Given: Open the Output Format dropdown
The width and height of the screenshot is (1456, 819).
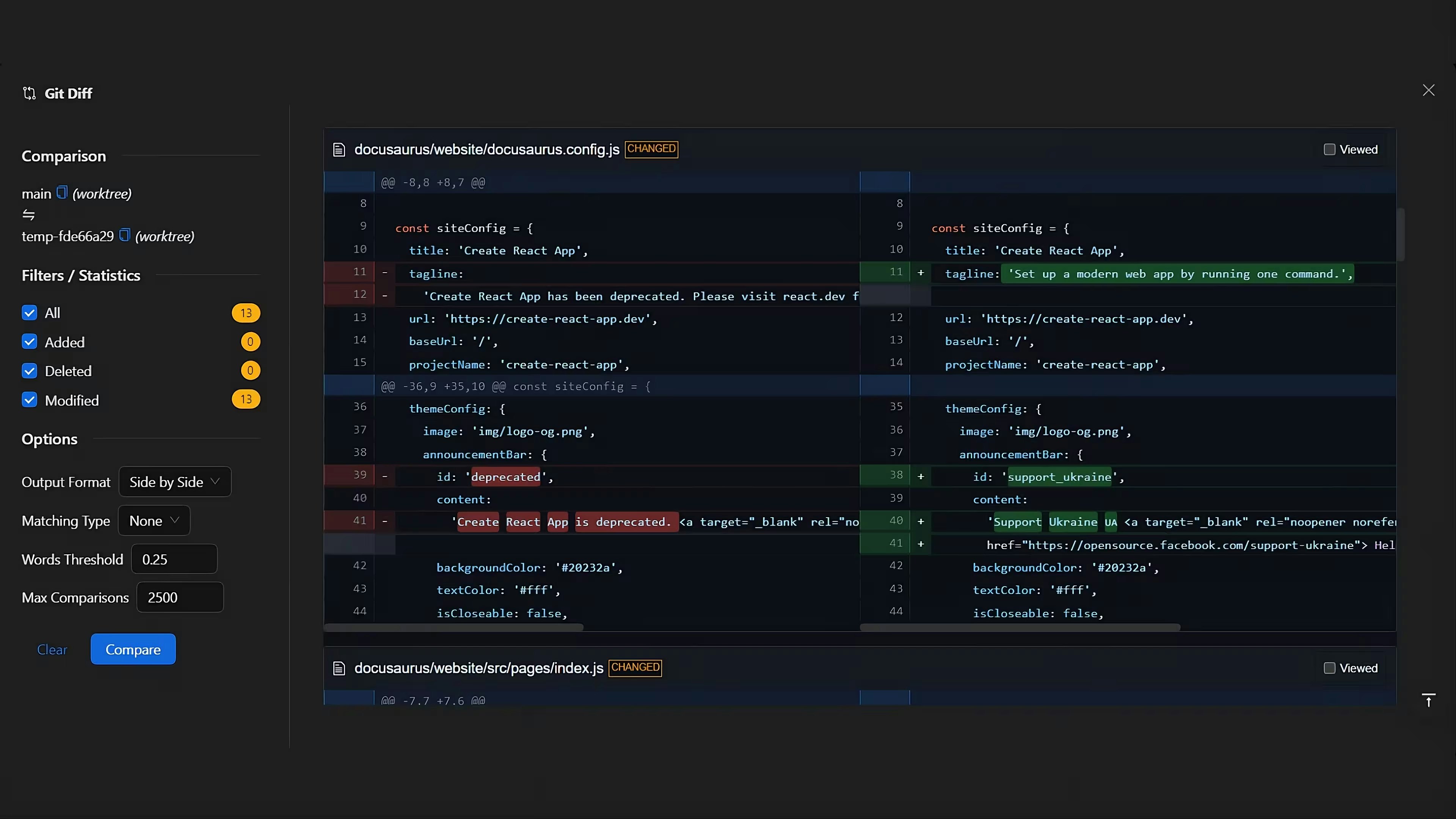Looking at the screenshot, I should (x=175, y=482).
